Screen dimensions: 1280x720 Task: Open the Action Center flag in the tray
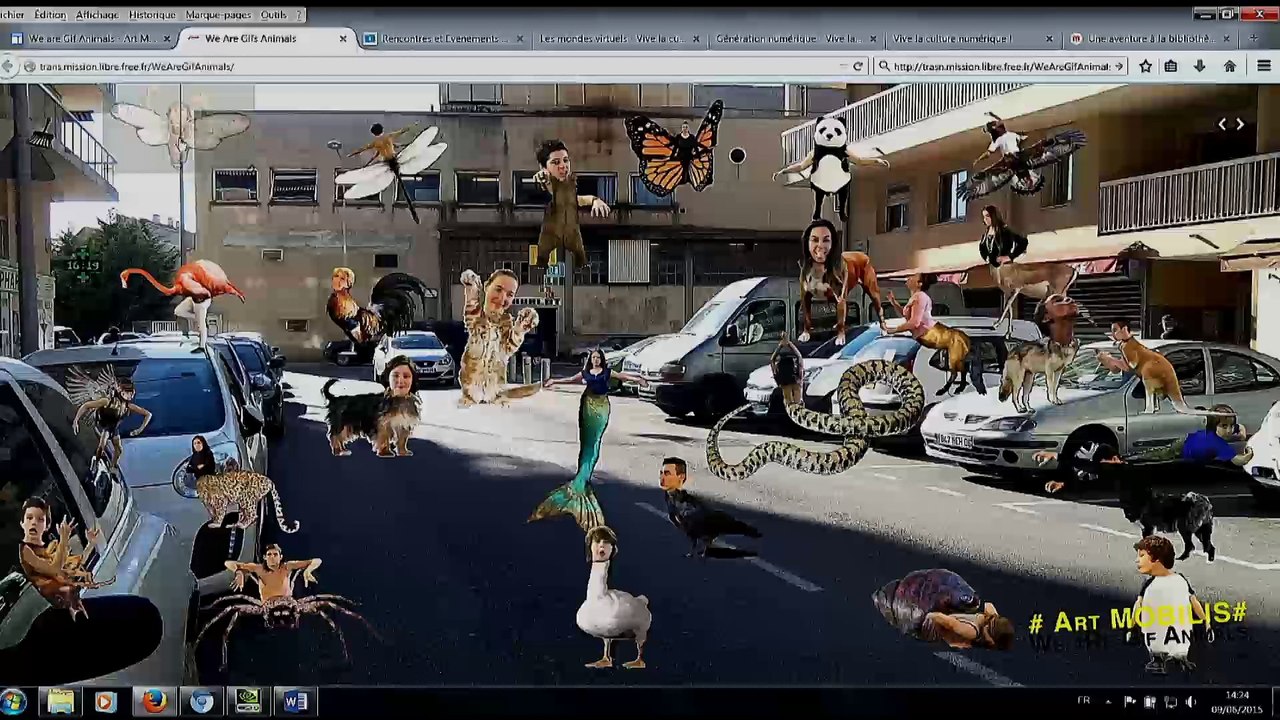coord(1130,702)
